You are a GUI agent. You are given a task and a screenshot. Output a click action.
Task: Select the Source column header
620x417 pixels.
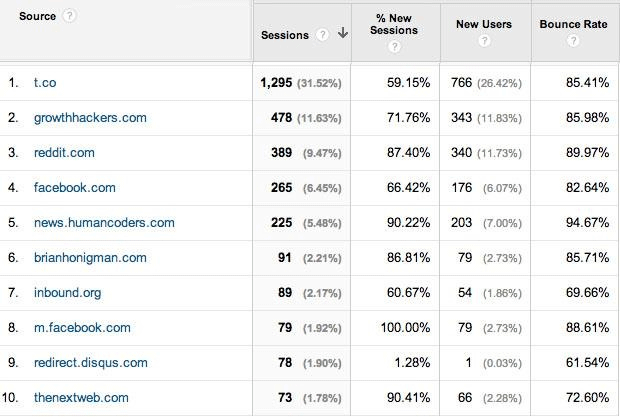[38, 16]
